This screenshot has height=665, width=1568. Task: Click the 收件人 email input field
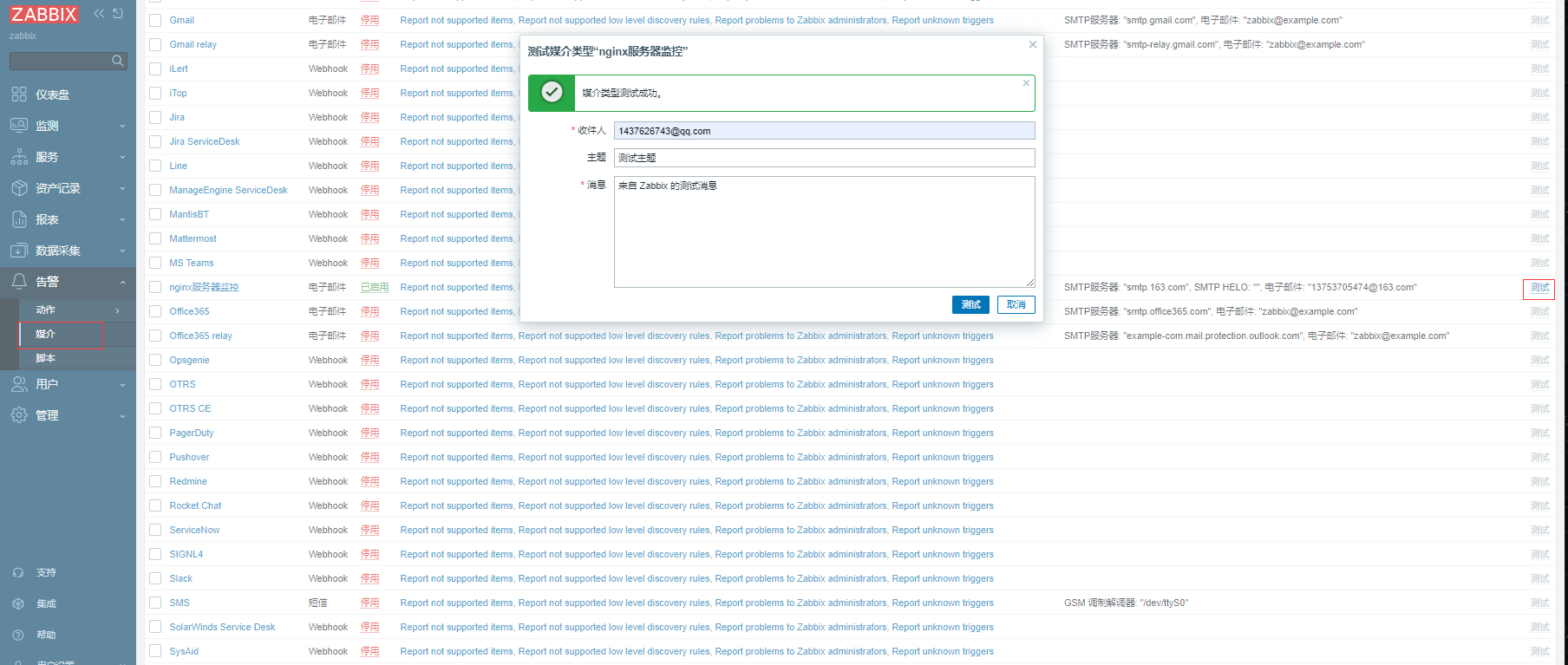coord(824,131)
